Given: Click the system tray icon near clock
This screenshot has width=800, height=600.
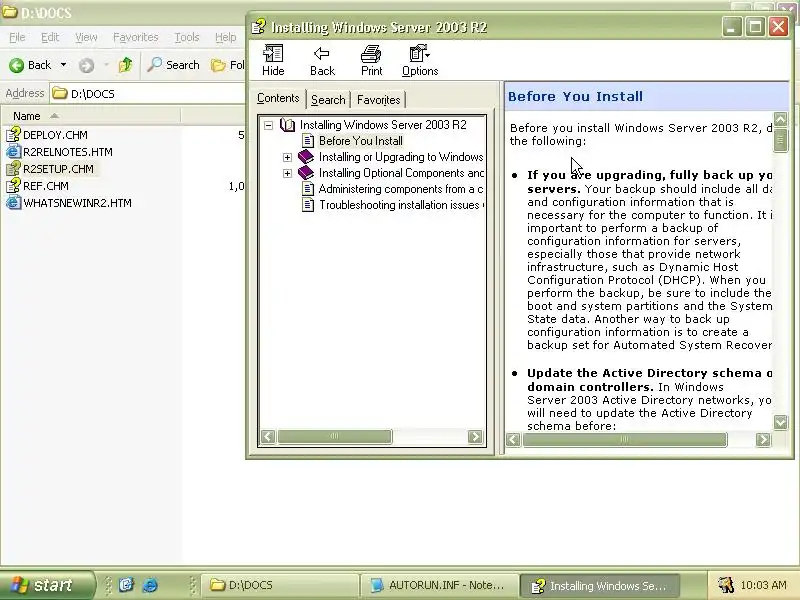Looking at the screenshot, I should 726,585.
